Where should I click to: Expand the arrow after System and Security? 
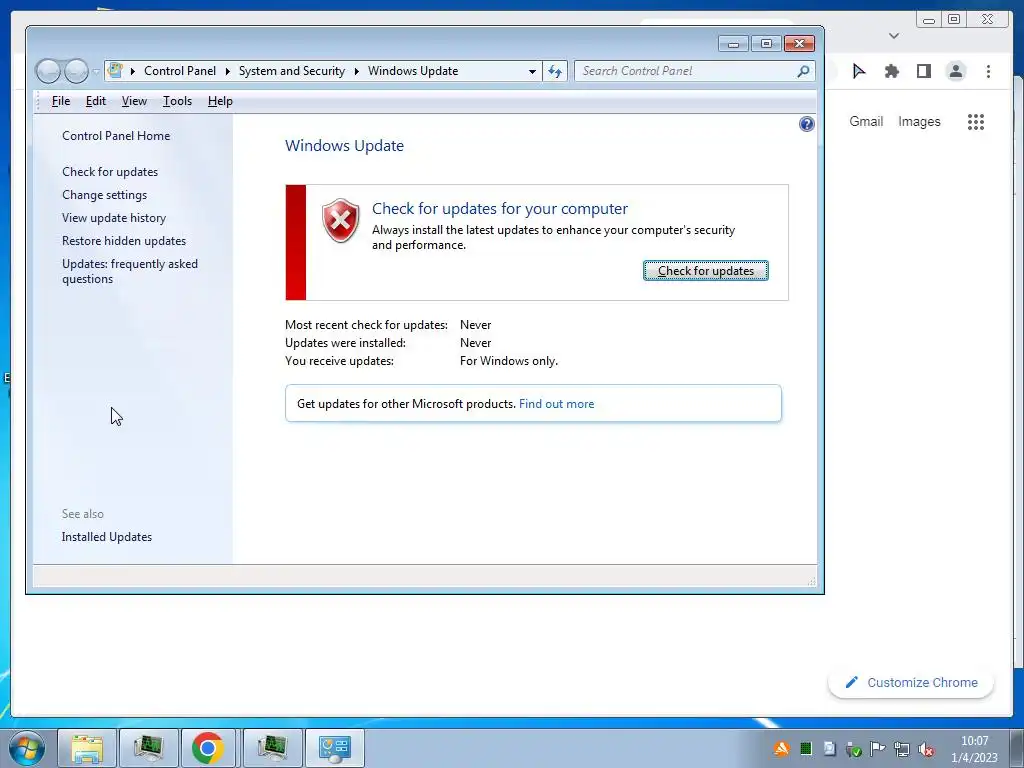pos(357,71)
